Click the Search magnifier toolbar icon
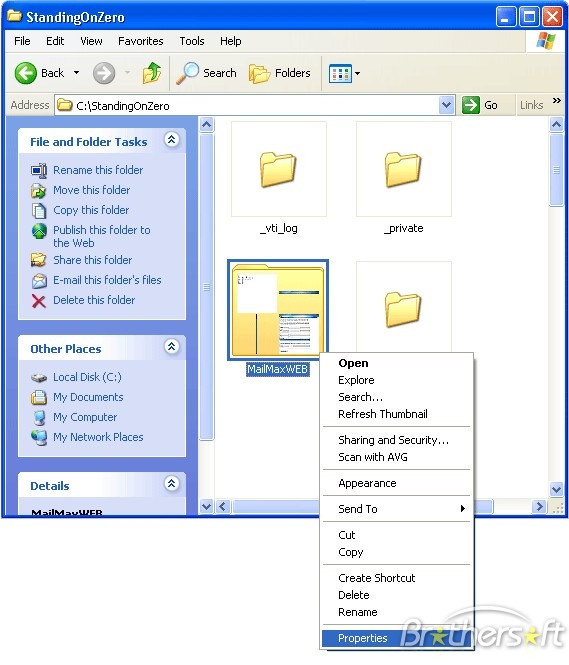This screenshot has height=665, width=569. [x=187, y=73]
